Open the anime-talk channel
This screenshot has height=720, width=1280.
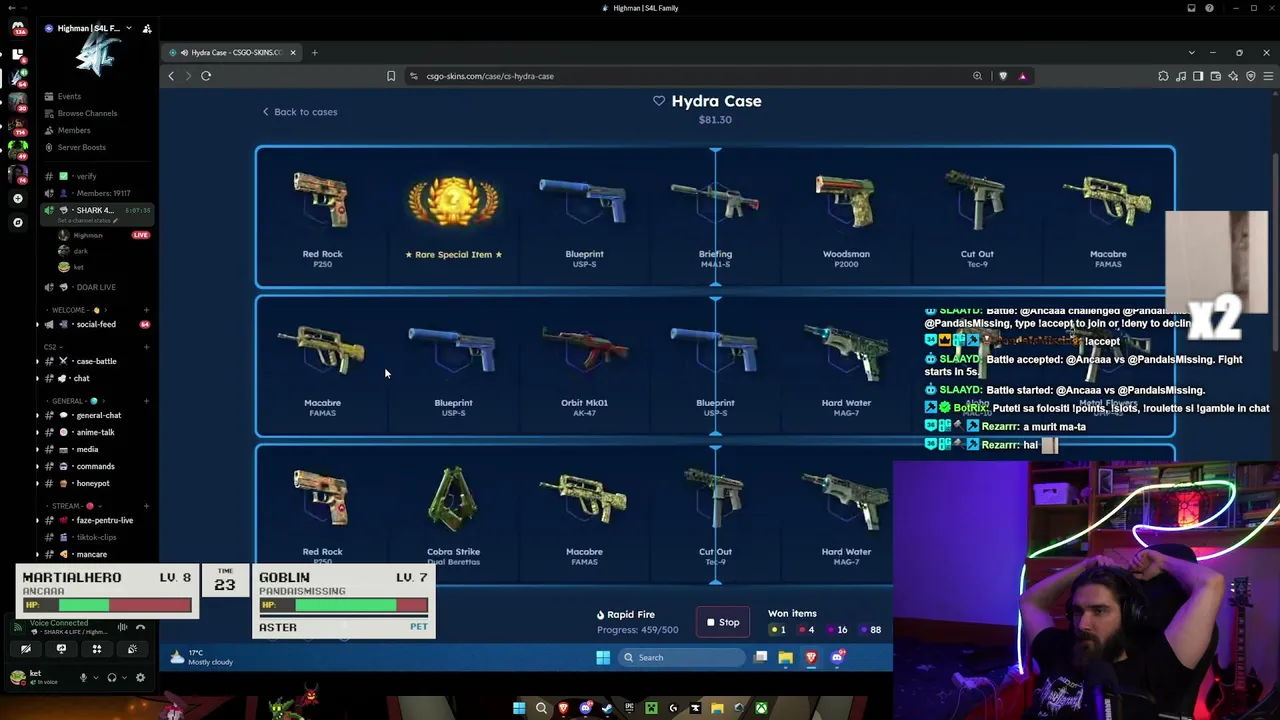pyautogui.click(x=96, y=432)
